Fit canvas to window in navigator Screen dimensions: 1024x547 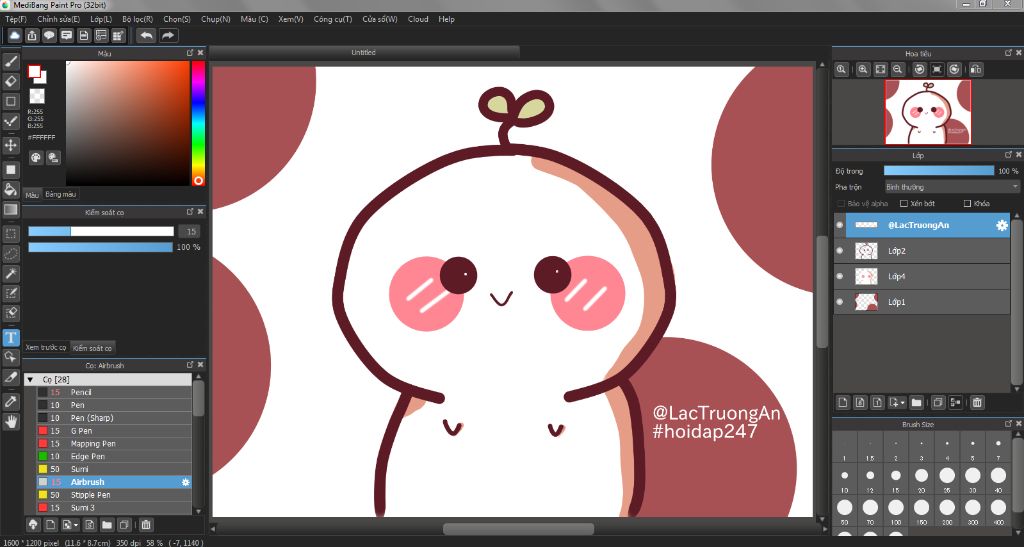pyautogui.click(x=880, y=69)
